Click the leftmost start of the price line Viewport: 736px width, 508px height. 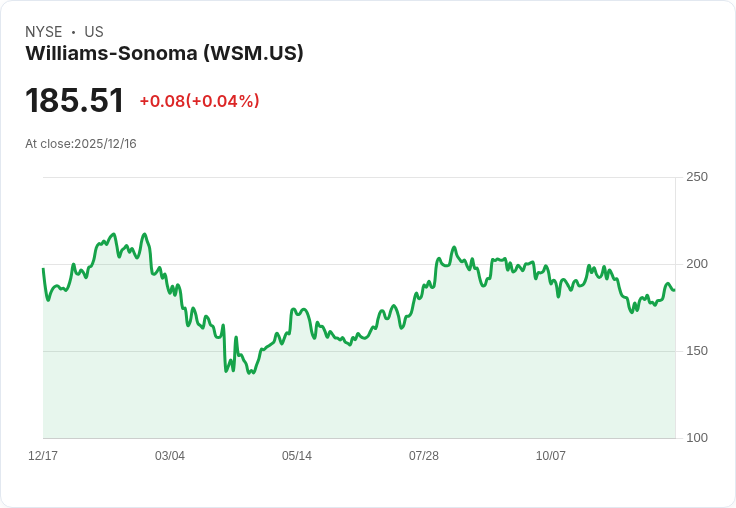(x=43, y=269)
